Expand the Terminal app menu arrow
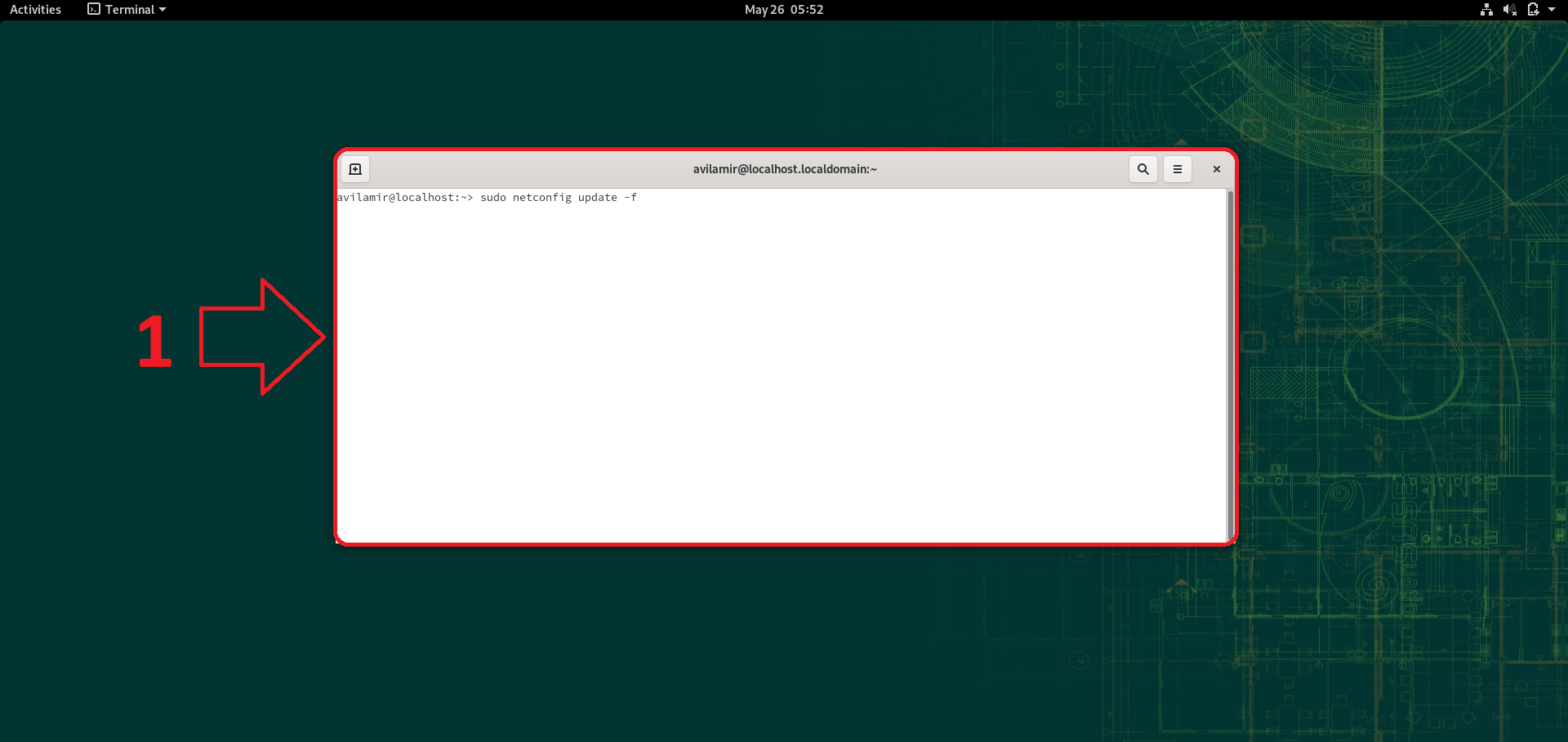The image size is (1568, 742). point(163,10)
